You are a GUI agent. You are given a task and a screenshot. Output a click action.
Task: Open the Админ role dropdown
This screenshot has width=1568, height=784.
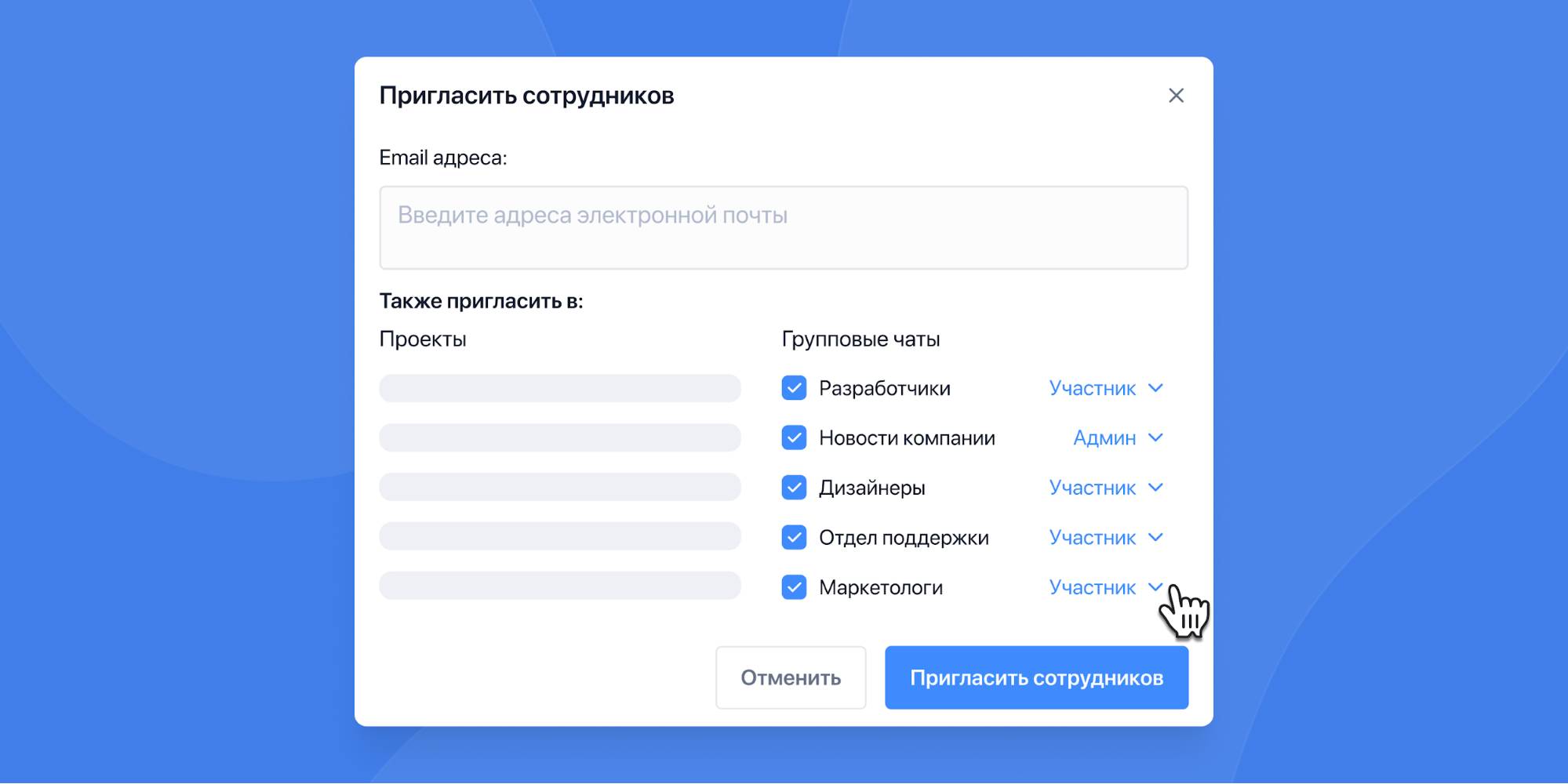coord(1117,437)
